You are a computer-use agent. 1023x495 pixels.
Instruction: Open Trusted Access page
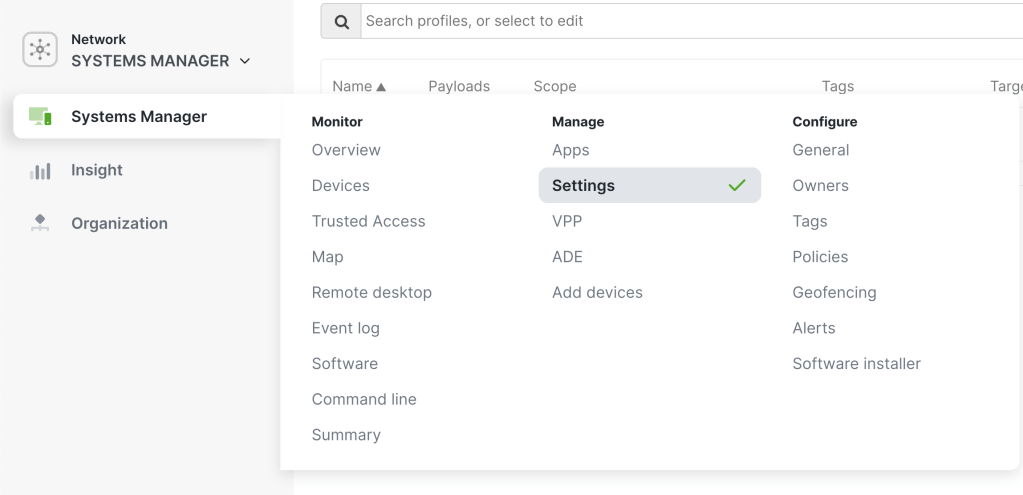(368, 221)
